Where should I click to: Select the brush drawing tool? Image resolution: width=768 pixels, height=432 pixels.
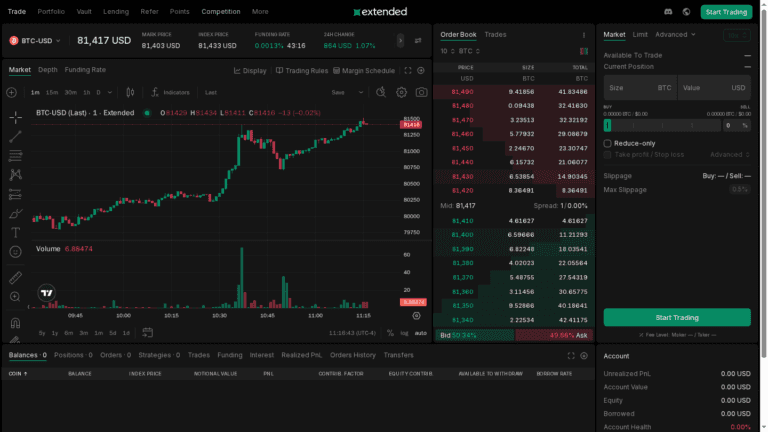16,214
